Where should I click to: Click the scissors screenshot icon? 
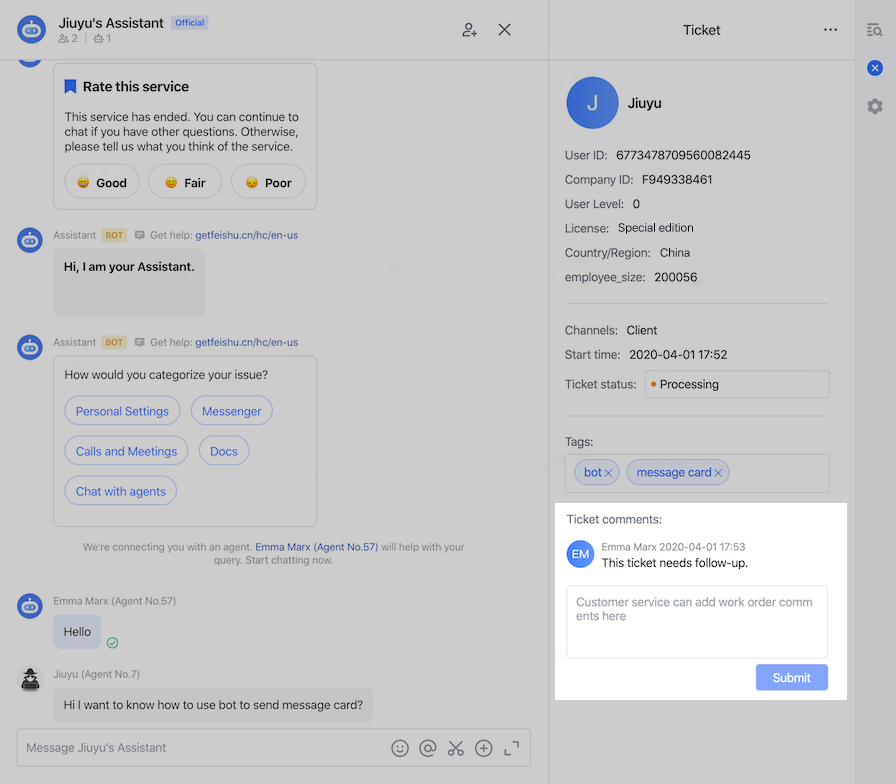[456, 748]
